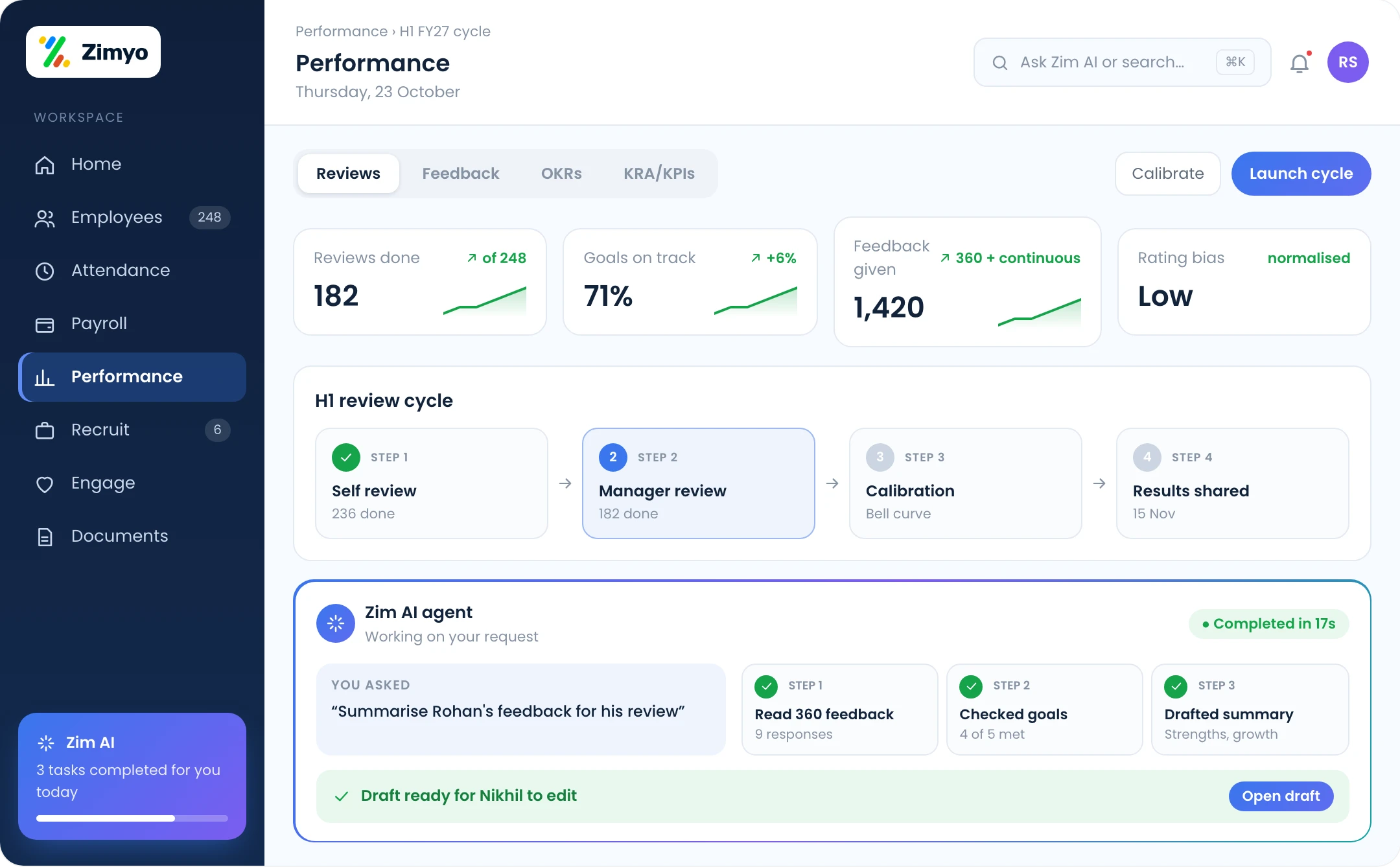Click the check icon on Read 360 feedback
This screenshot has width=1400, height=867.
click(x=766, y=686)
